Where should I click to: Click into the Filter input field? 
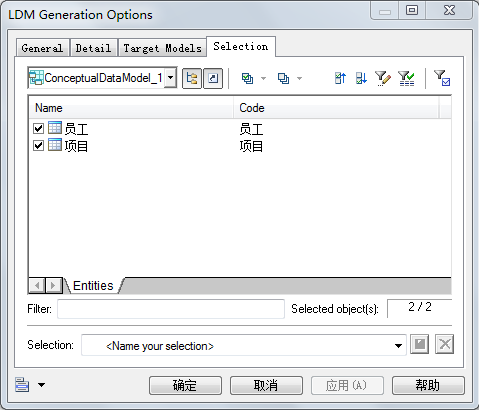pos(171,309)
